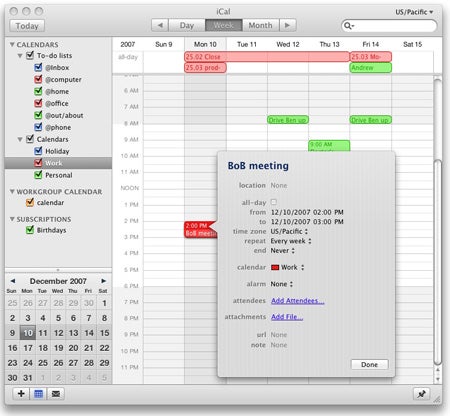Toggle the Birthdays subscription checkbox
This screenshot has width=450, height=416.
coord(30,230)
